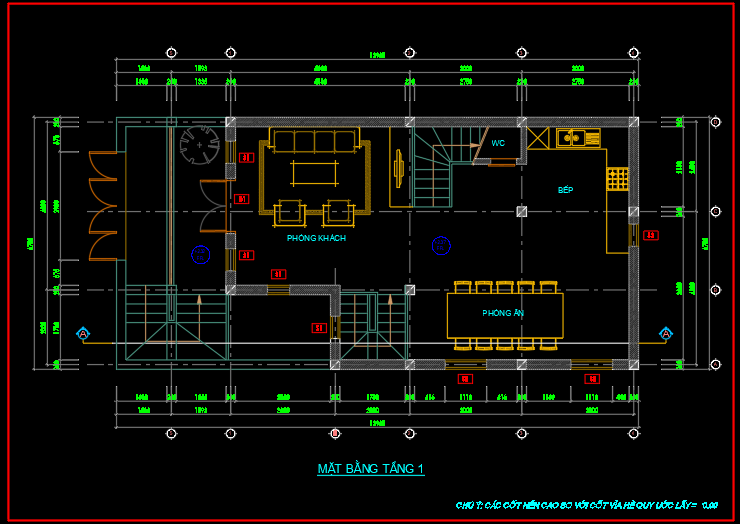Select the WC text label
Screen dimensions: 740x524
pyautogui.click(x=498, y=144)
